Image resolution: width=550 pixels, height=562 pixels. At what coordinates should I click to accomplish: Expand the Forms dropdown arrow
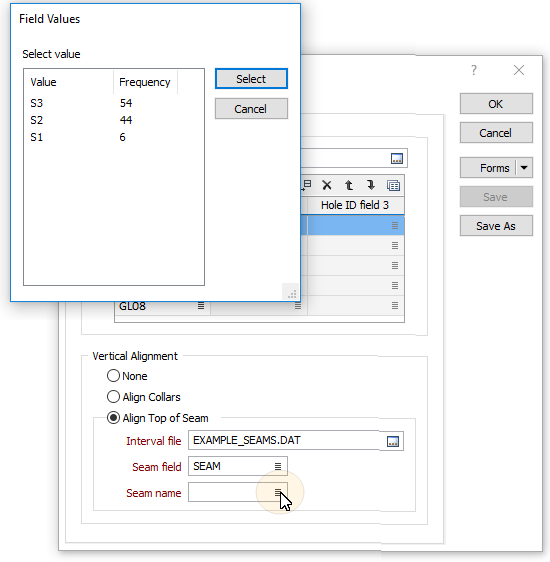524,167
